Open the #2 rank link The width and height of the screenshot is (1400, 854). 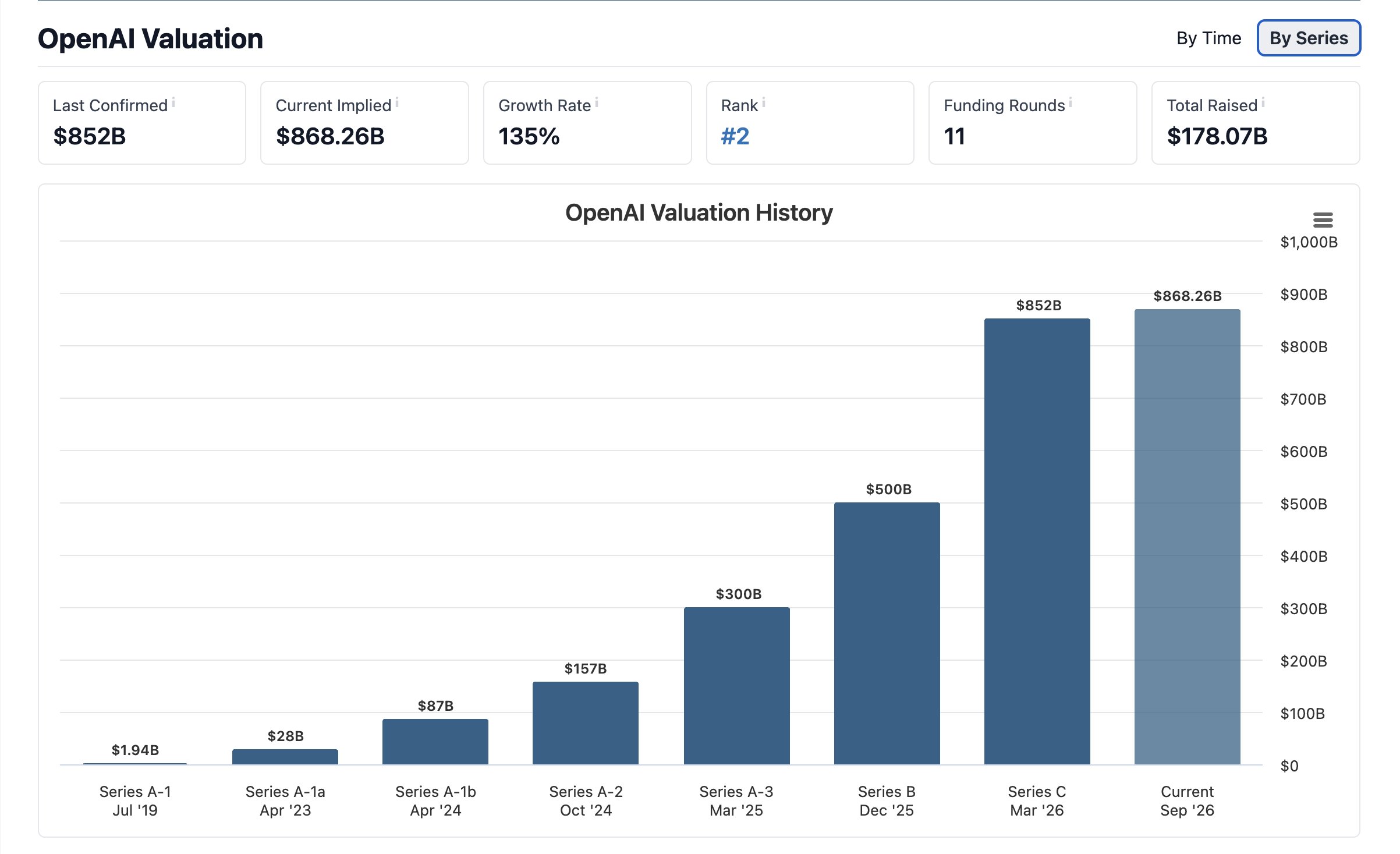735,136
